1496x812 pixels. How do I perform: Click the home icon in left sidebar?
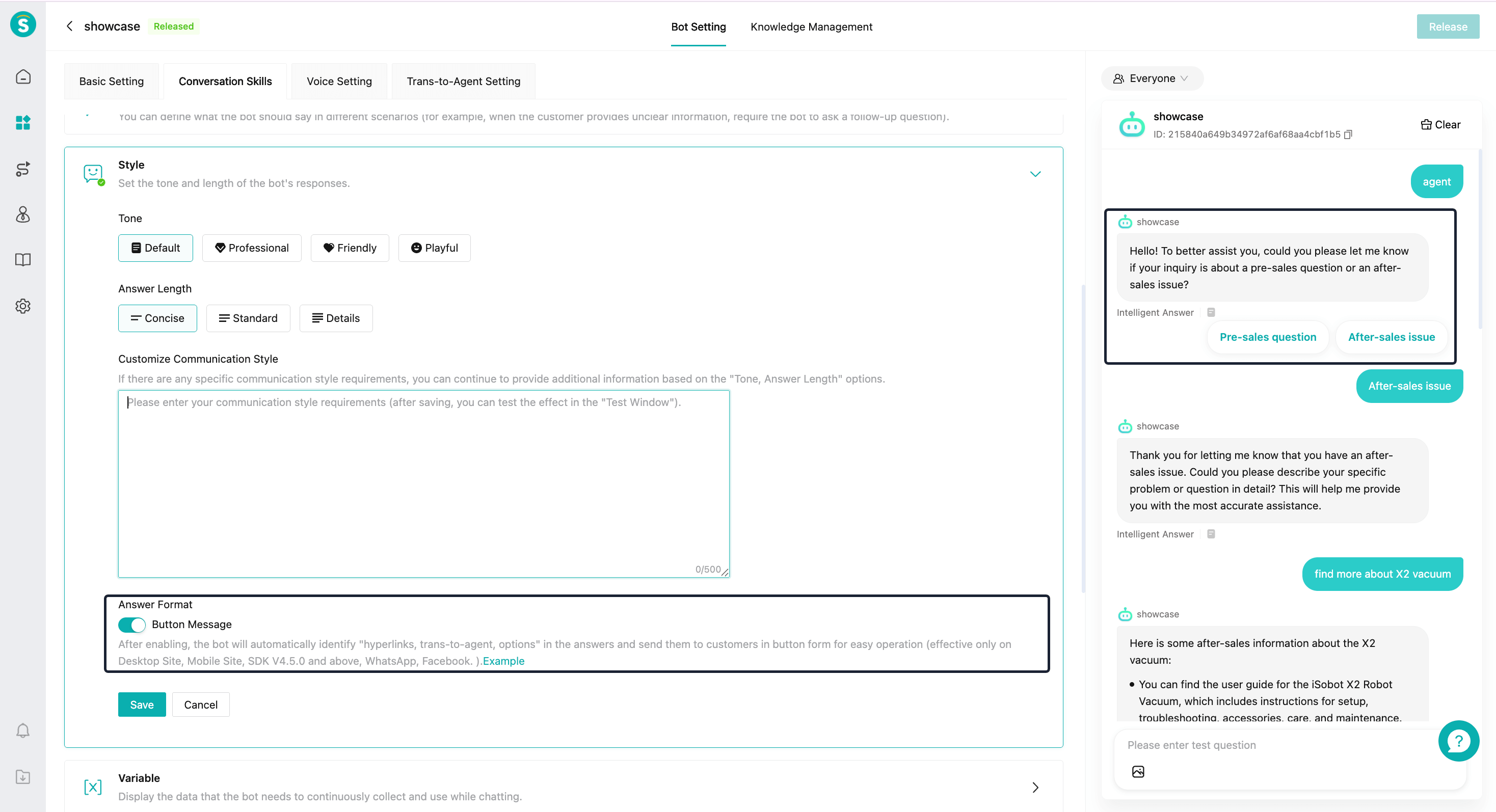(22, 77)
